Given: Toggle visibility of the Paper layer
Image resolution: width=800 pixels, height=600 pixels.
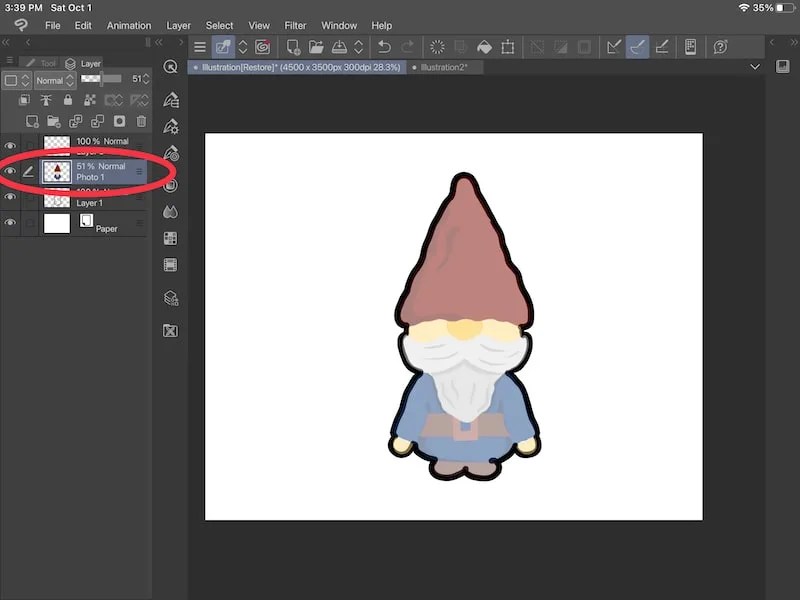Looking at the screenshot, I should pyautogui.click(x=10, y=222).
